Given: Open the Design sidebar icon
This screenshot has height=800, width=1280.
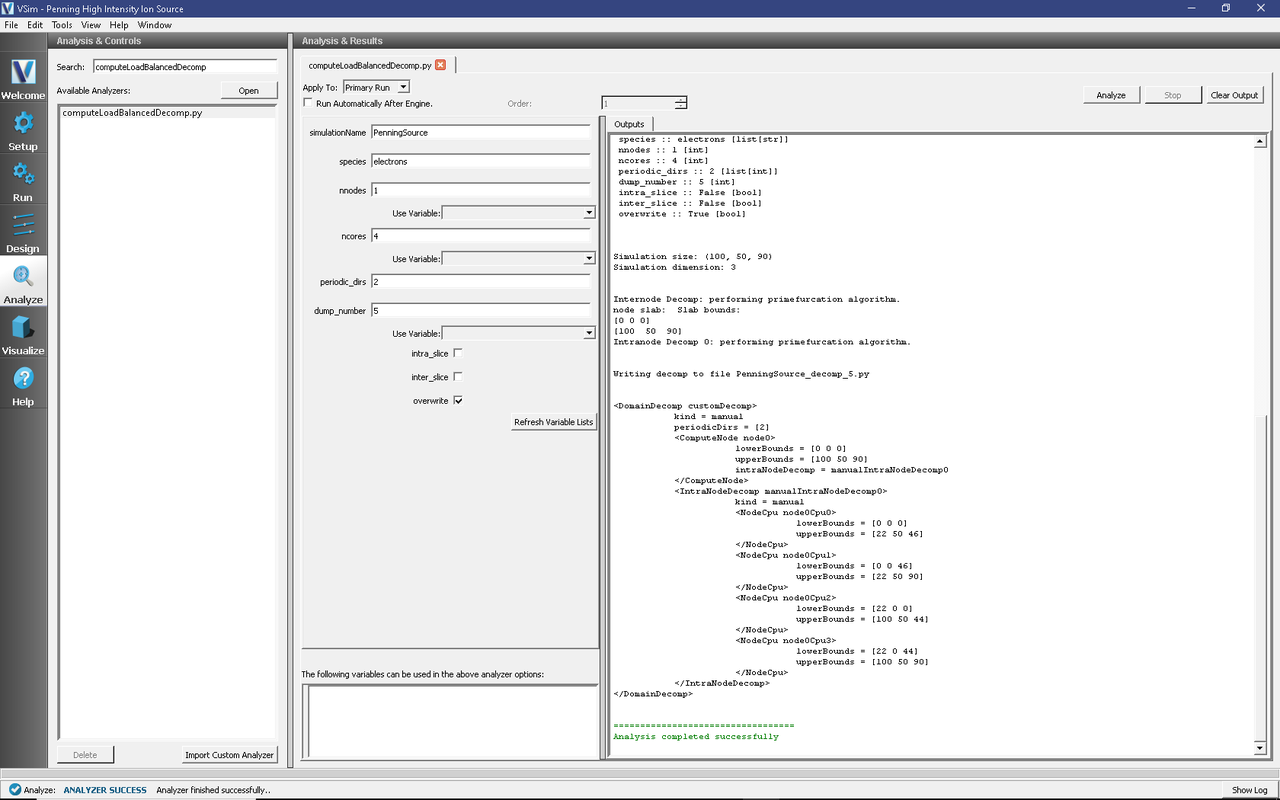Looking at the screenshot, I should [x=23, y=232].
